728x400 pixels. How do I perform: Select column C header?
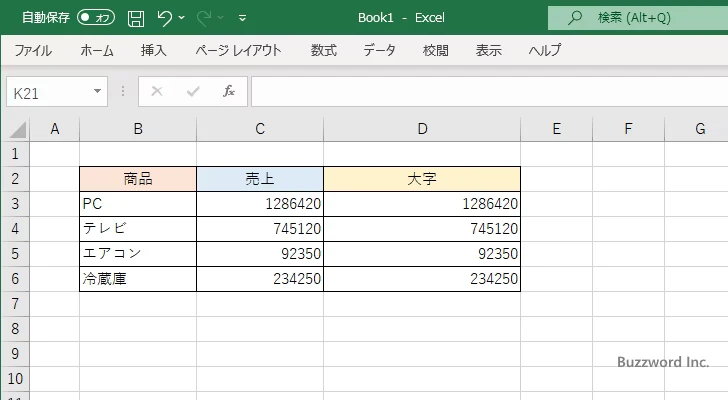click(260, 129)
